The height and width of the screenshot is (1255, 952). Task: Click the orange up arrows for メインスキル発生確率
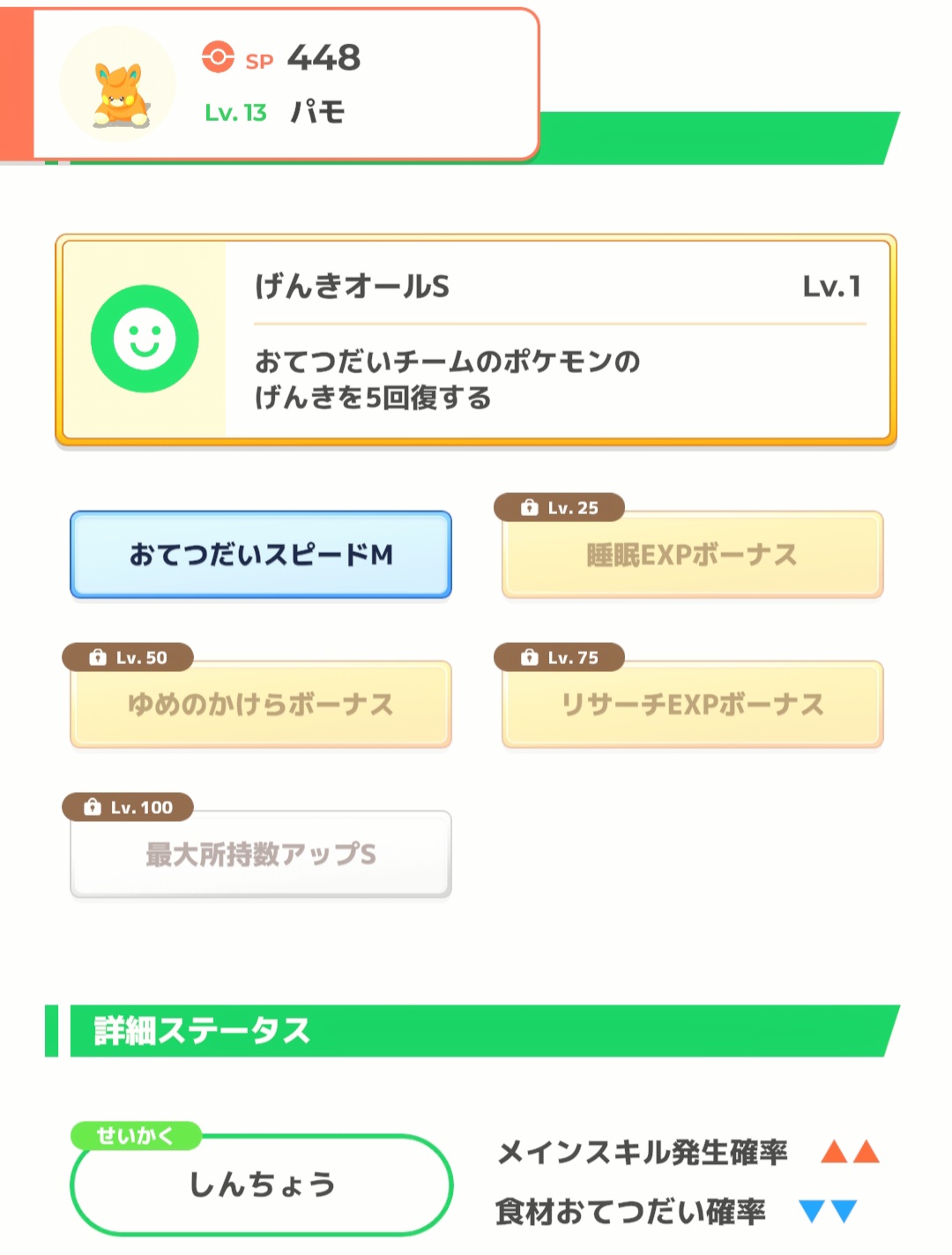tap(851, 1151)
